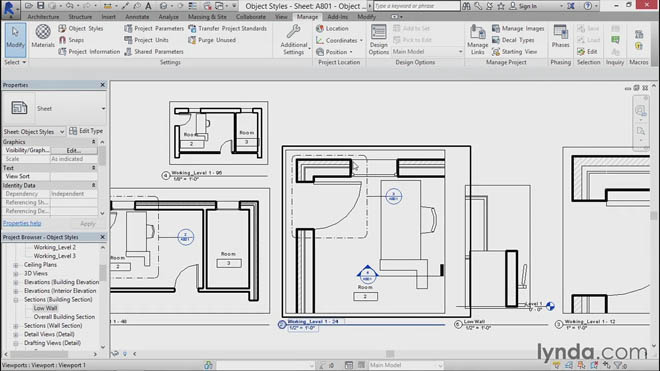Open the Materials tool
The height and width of the screenshot is (371, 660).
[x=43, y=36]
